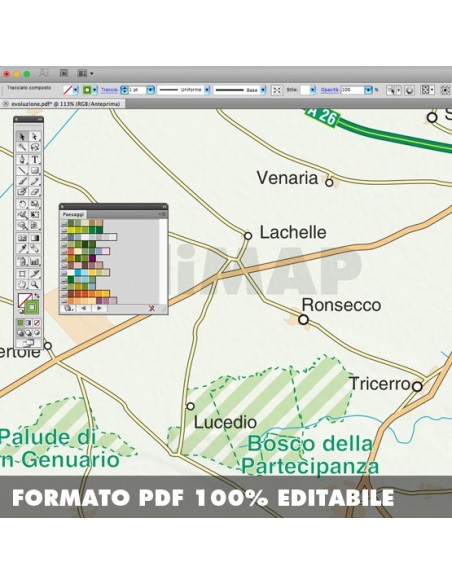This screenshot has height=584, width=452.
Task: Select the Paintbrush tool
Action: [x=22, y=181]
